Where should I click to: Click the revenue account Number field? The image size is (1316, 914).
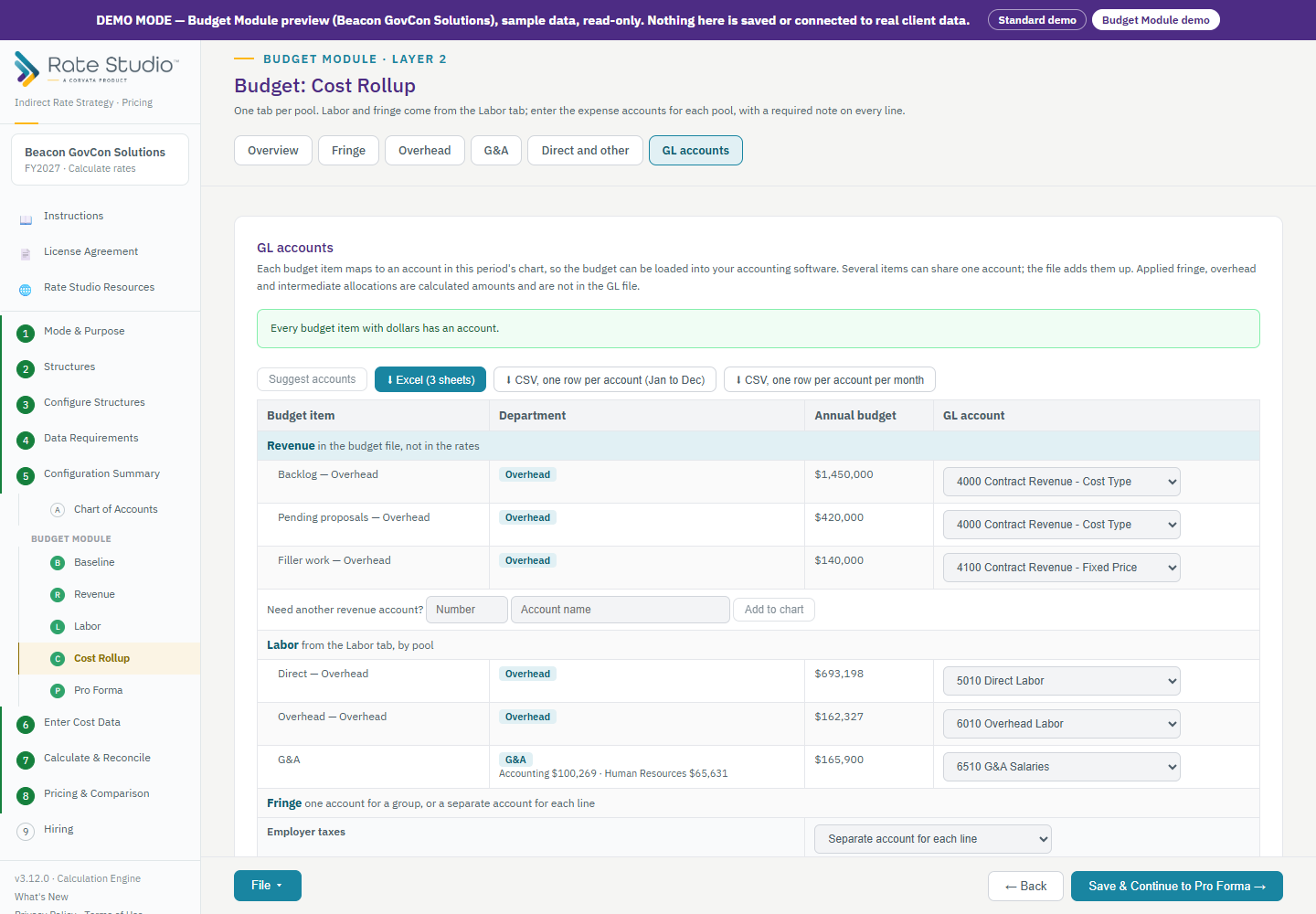click(x=467, y=610)
